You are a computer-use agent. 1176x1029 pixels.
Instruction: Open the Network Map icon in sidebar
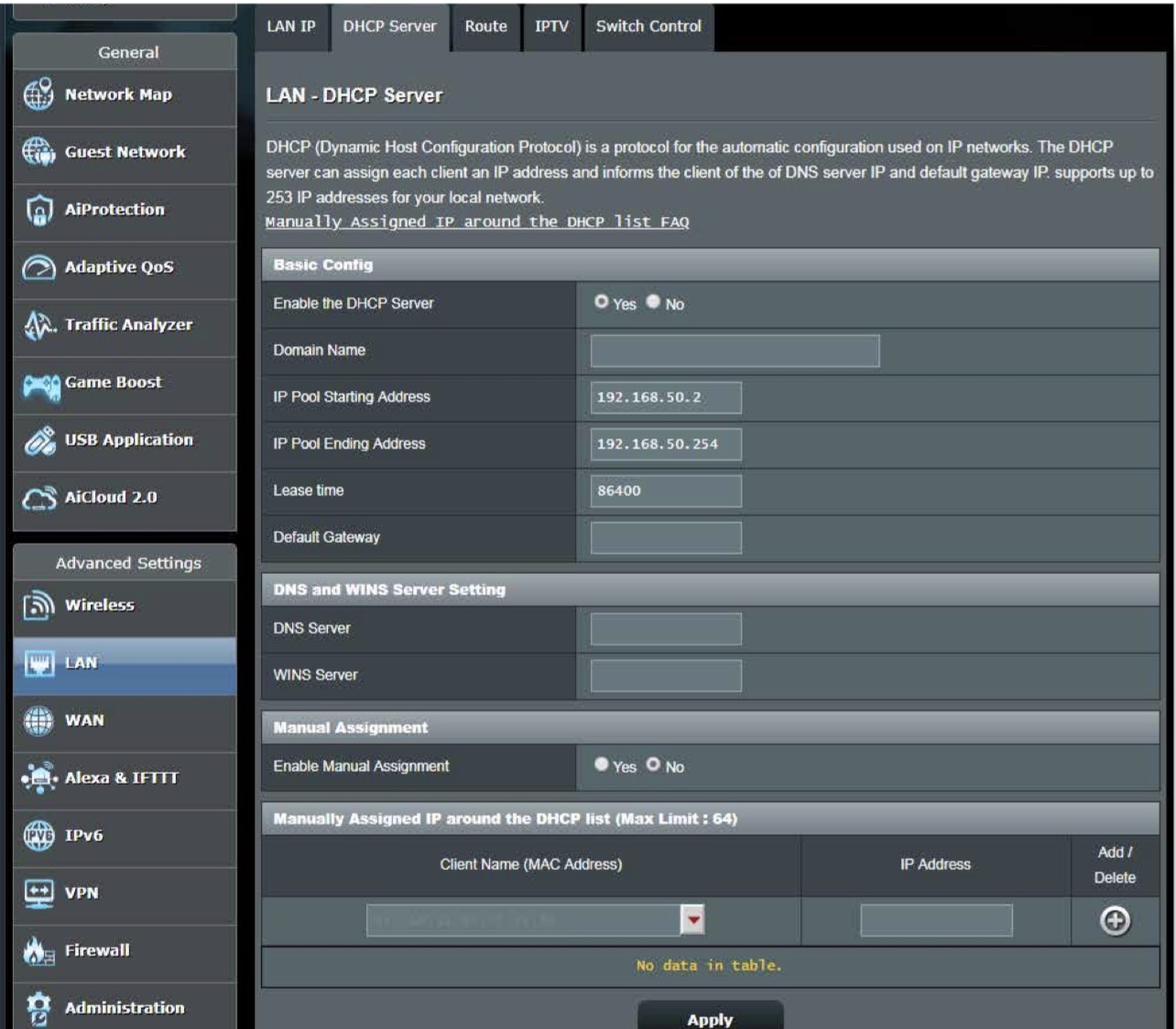click(38, 94)
